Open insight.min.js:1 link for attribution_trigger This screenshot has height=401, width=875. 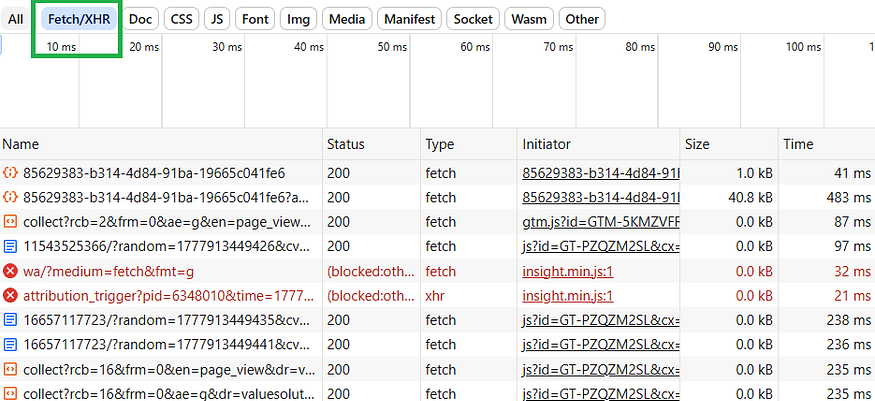tap(568, 296)
